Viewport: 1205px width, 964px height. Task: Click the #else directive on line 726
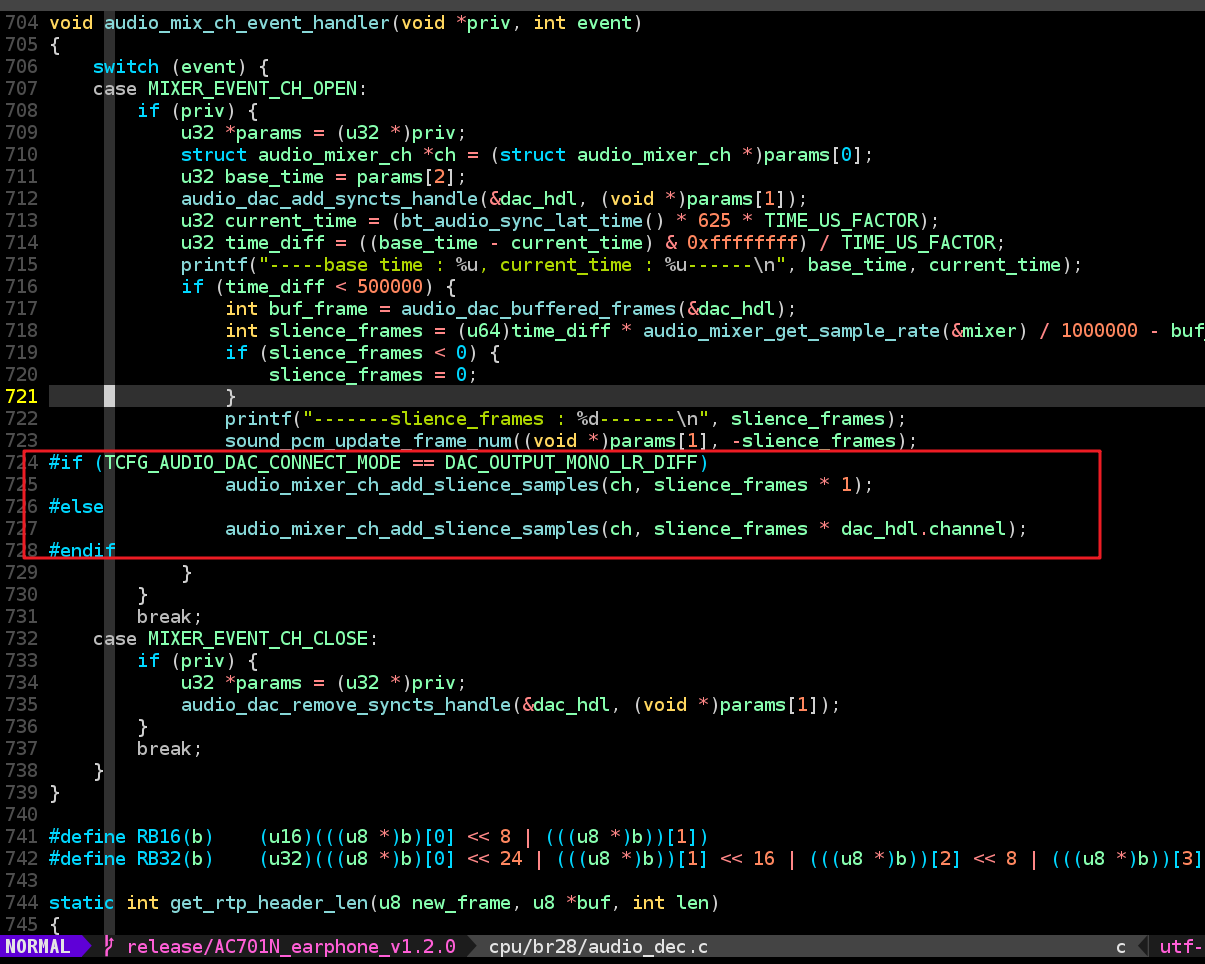pos(76,507)
